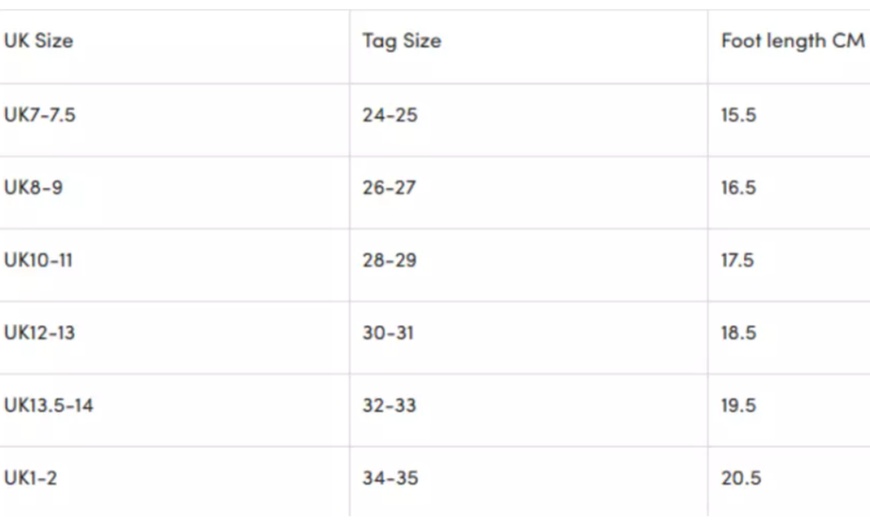870x524 pixels.
Task: Click the 18.5 foot length value
Action: (x=739, y=333)
